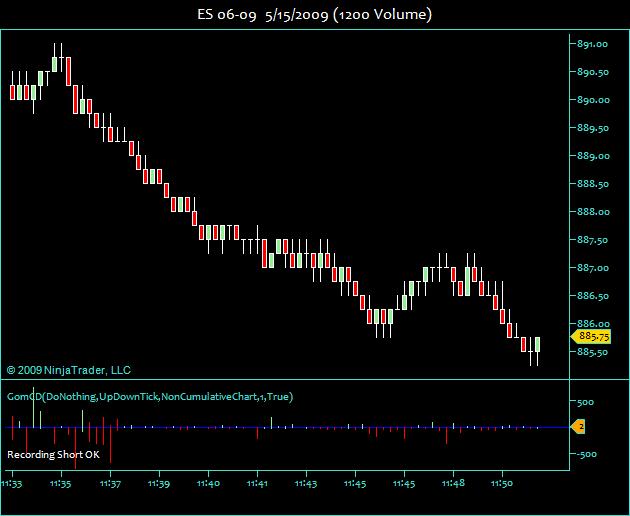Viewport: 630px width, 516px height.
Task: Click the 11:41 time axis label
Action: 257,483
